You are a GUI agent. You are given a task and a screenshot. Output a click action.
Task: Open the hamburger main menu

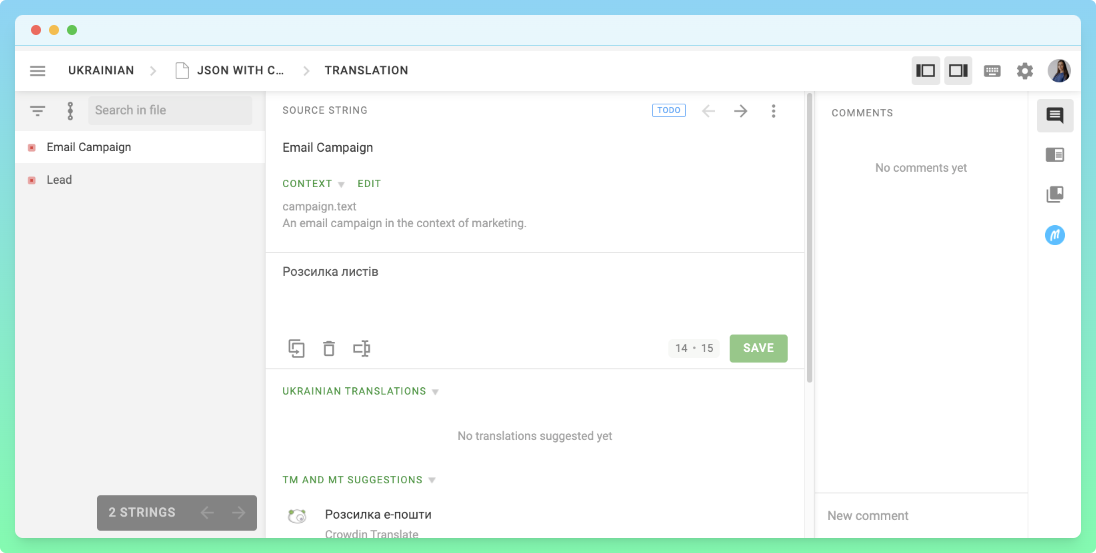(38, 71)
